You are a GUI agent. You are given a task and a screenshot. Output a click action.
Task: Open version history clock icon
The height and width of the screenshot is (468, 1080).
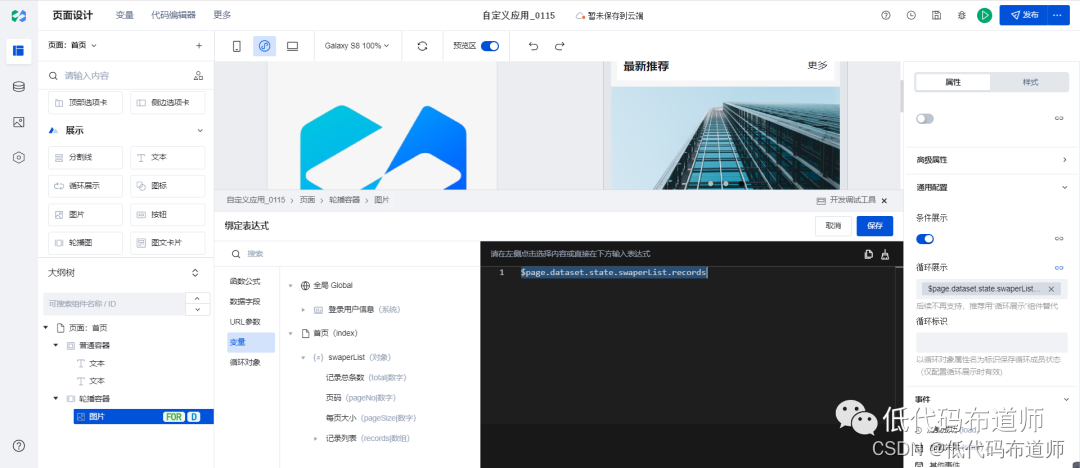(x=911, y=15)
